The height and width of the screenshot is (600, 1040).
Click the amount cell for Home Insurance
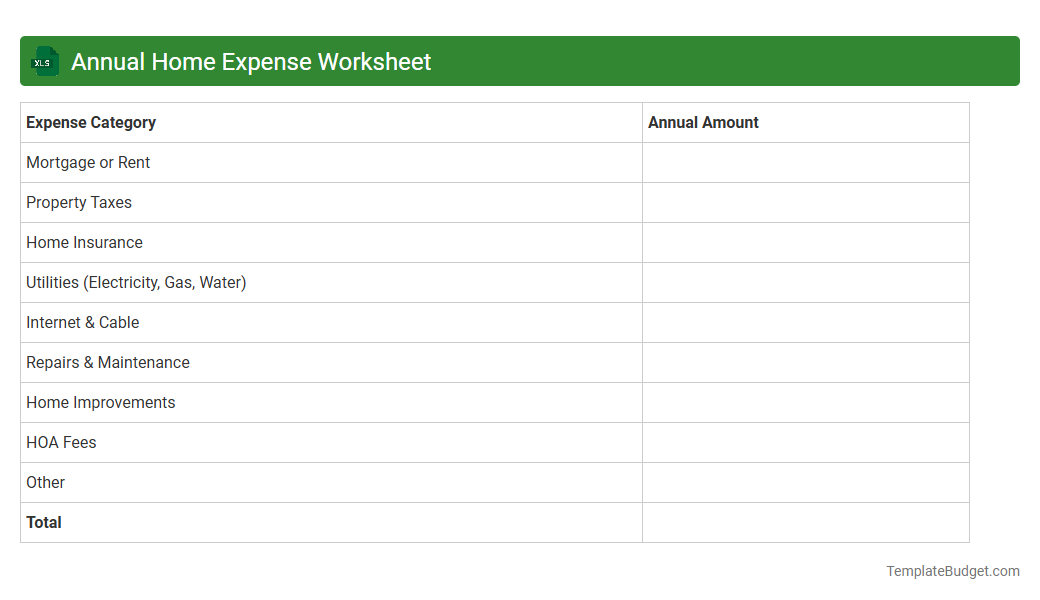pos(805,242)
